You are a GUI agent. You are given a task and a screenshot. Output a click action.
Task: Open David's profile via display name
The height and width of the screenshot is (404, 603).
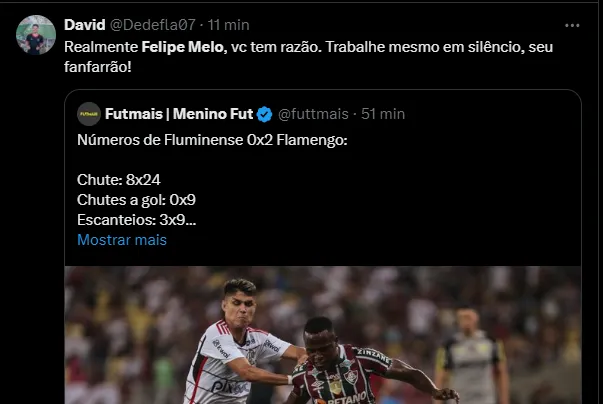[x=82, y=24]
